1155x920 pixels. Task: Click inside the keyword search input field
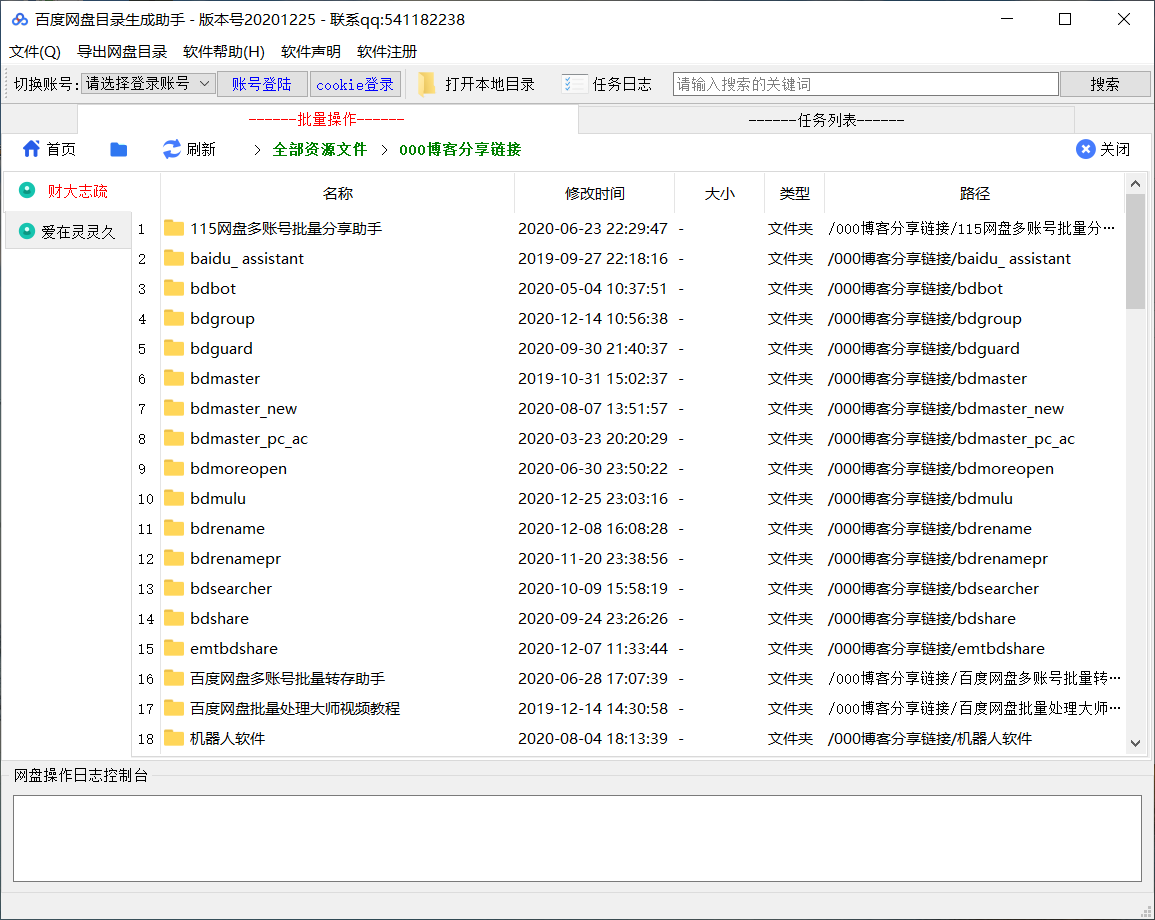864,83
